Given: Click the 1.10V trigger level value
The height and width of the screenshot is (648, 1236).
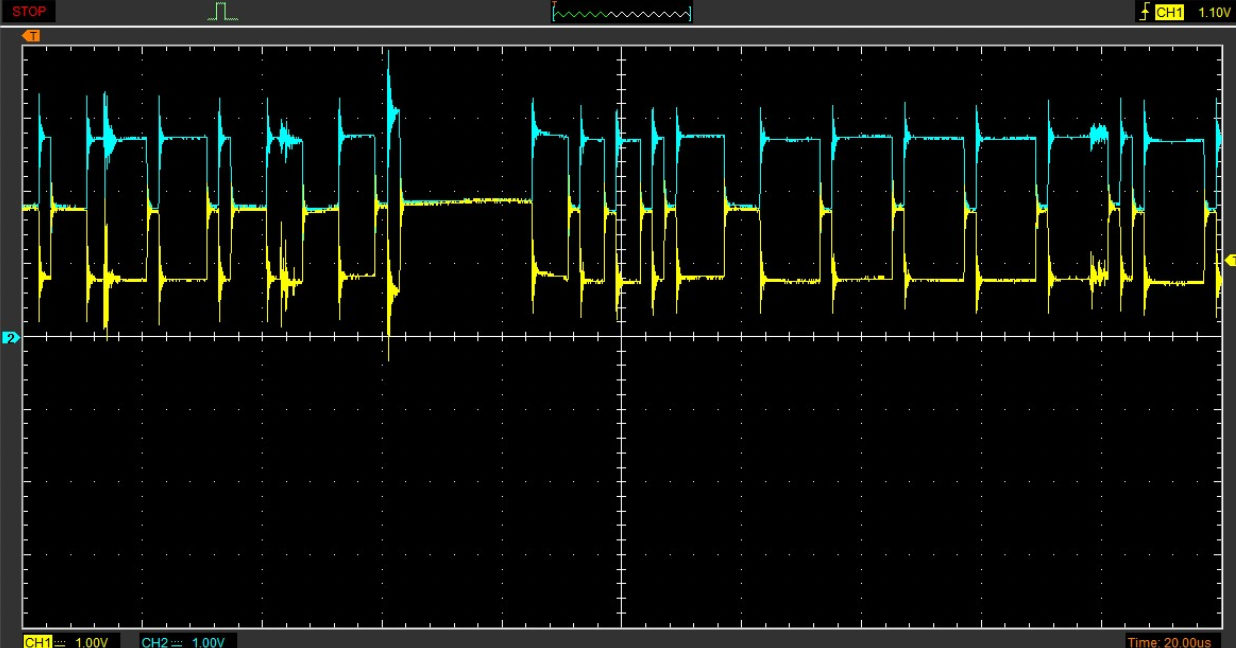Looking at the screenshot, I should pos(1213,12).
